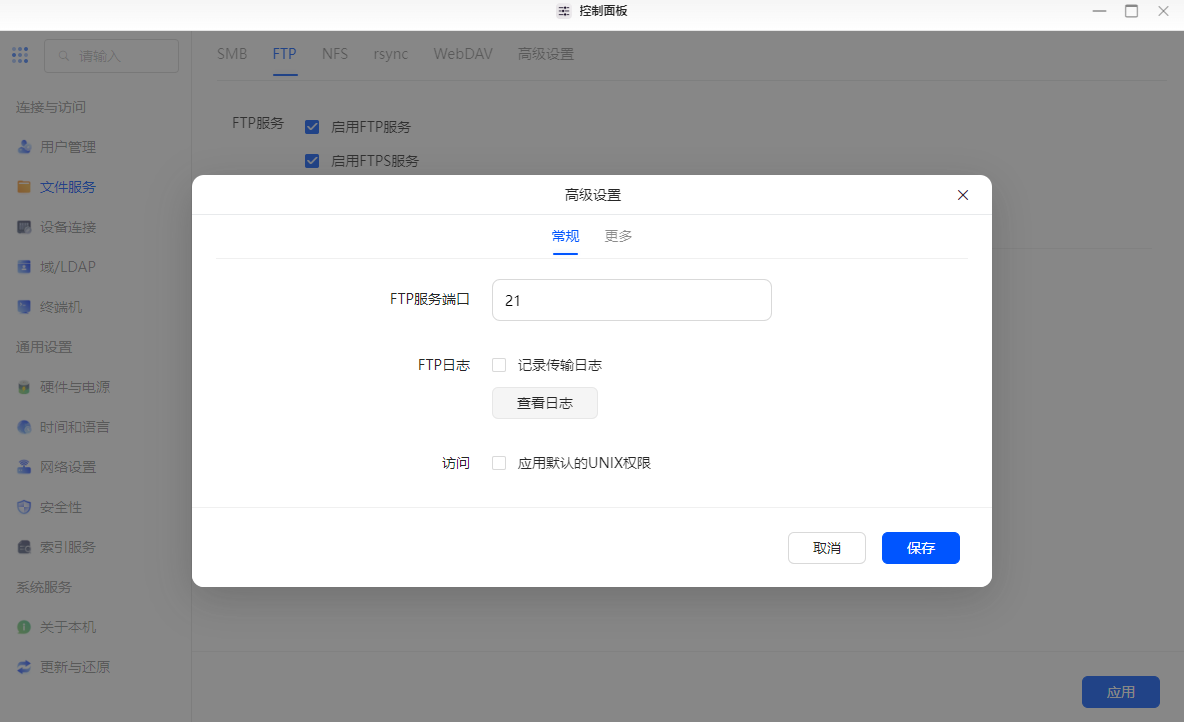The image size is (1184, 722).
Task: Click the 记录传输日志 label text
Action: click(560, 366)
